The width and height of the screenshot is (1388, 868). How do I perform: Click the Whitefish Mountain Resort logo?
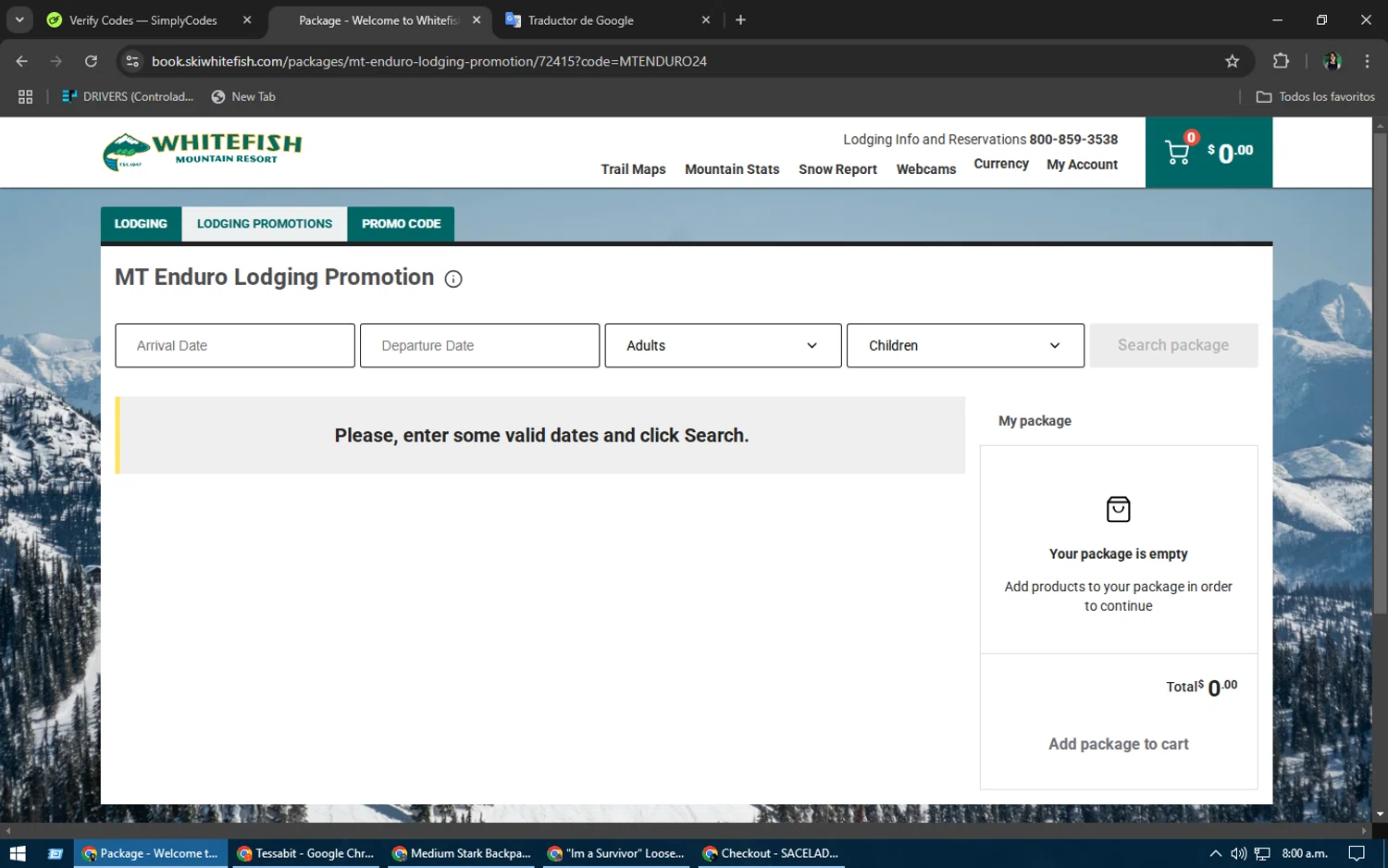[203, 152]
